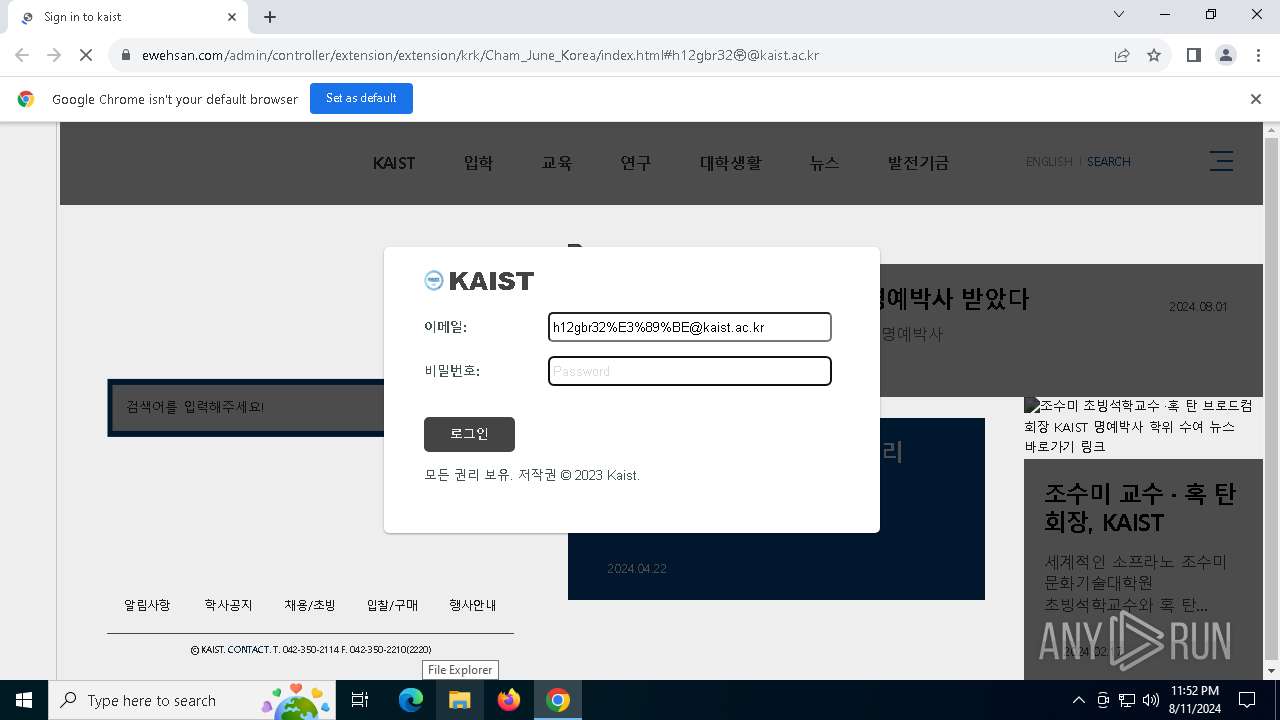Open the Chrome profile avatar

click(x=1226, y=56)
